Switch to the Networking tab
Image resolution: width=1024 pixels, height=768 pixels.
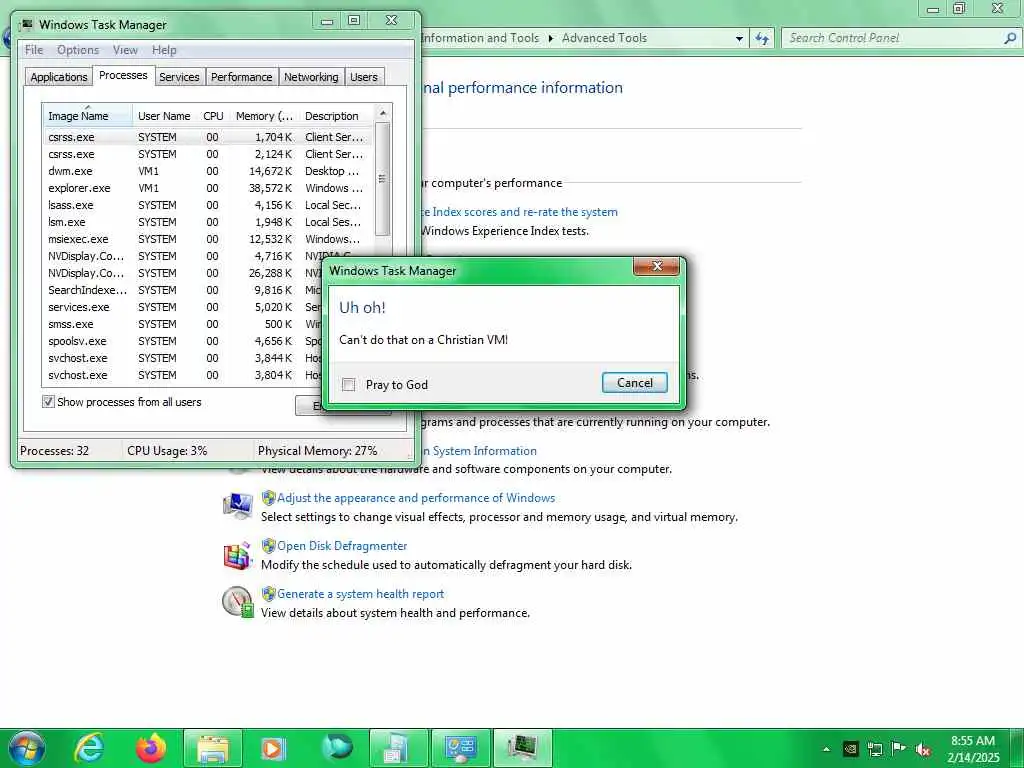[x=311, y=77]
